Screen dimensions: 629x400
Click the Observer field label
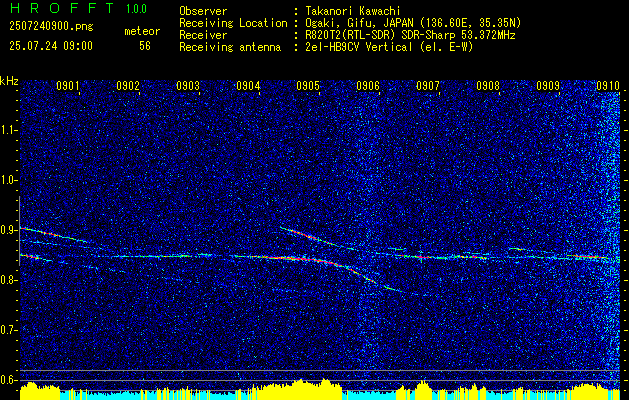[x=203, y=11]
